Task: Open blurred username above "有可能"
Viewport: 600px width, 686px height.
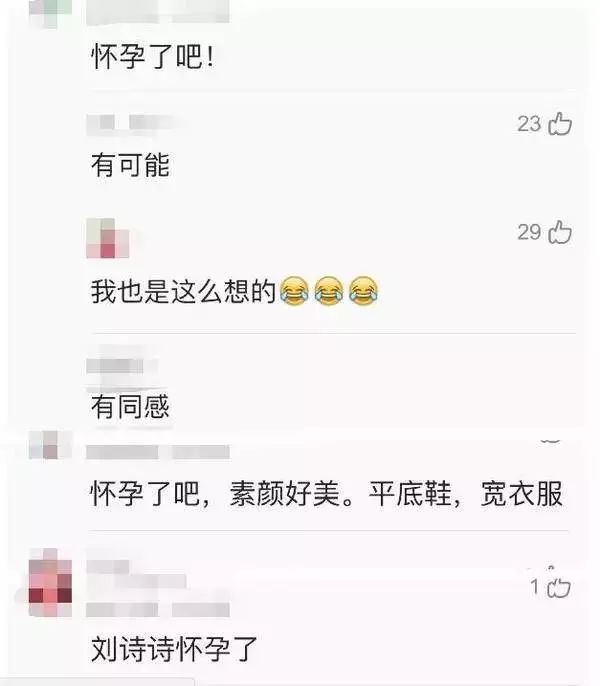Action: [x=133, y=124]
